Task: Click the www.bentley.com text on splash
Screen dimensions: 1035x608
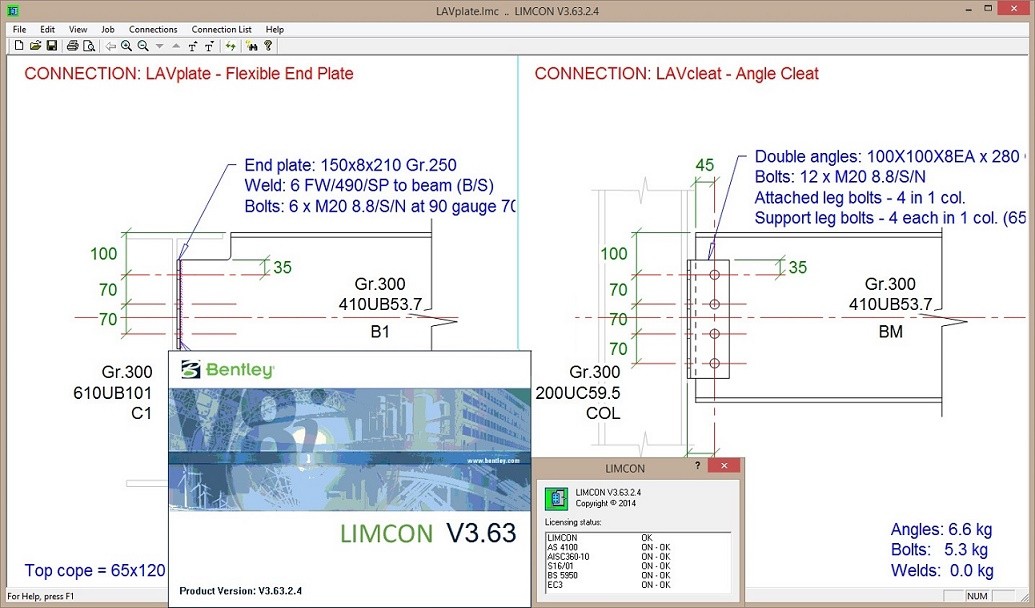Action: [493, 461]
